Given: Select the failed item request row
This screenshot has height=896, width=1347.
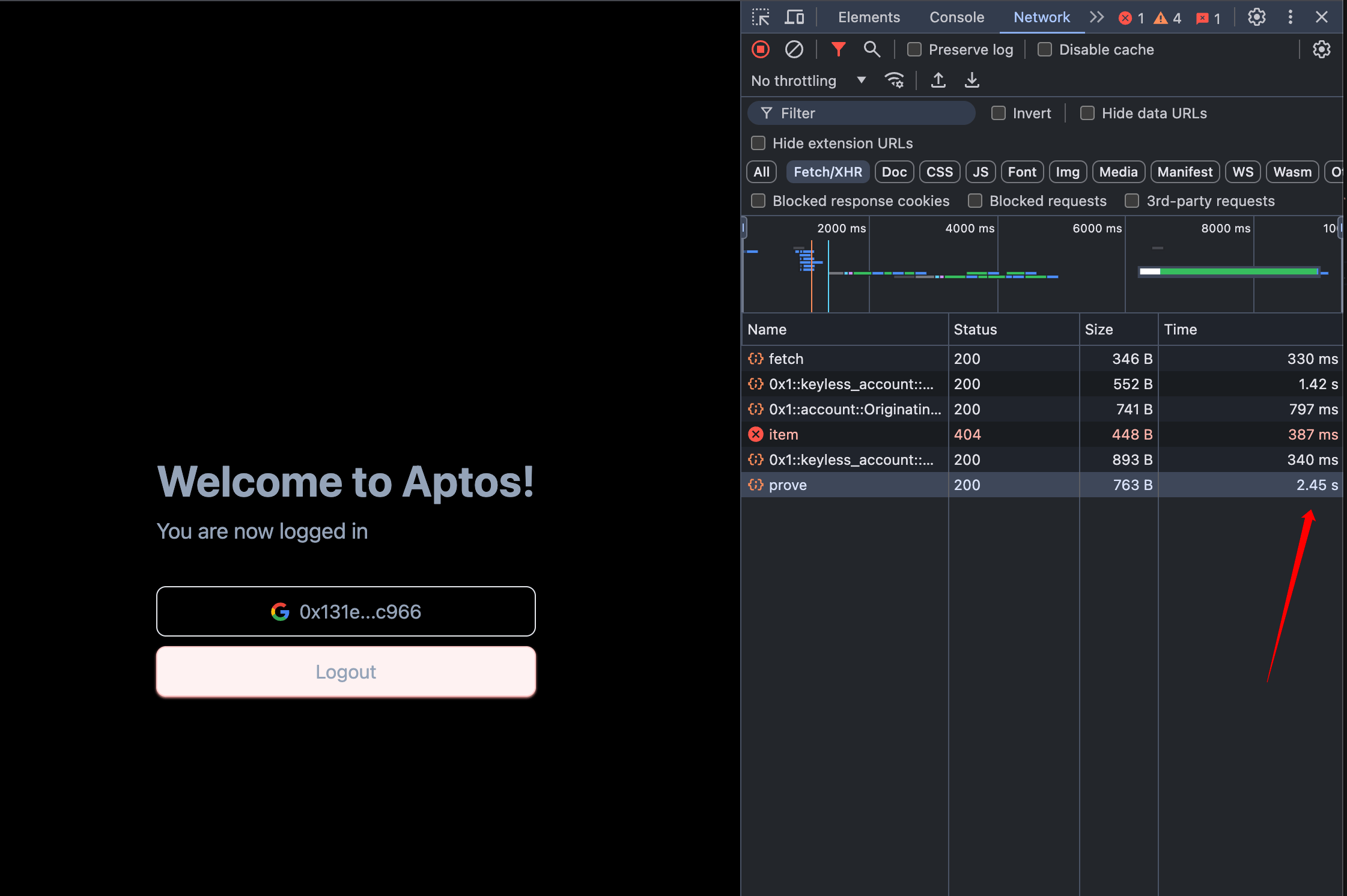Looking at the screenshot, I should click(x=1042, y=434).
